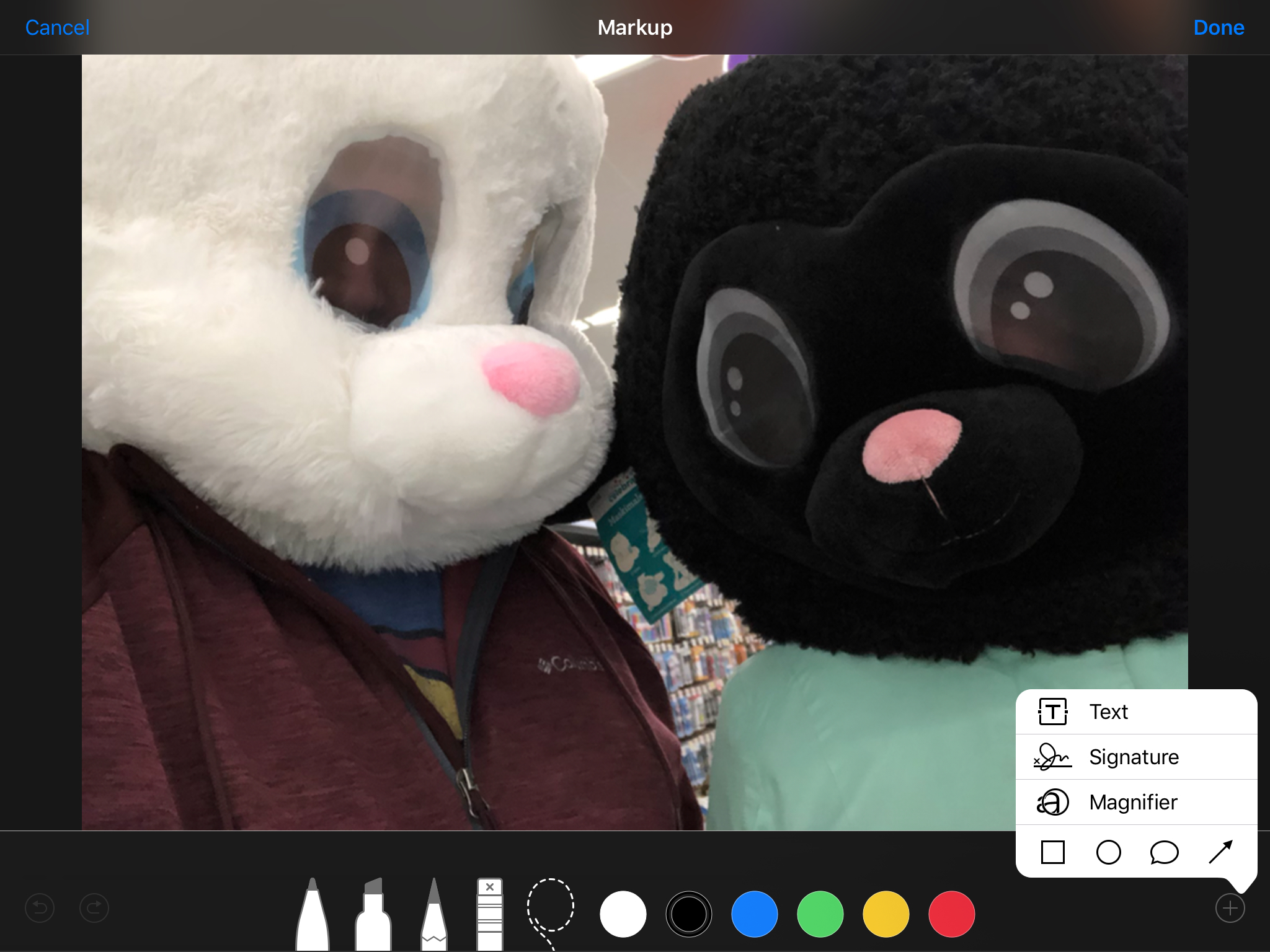Tap the bunny photo canvas
The width and height of the screenshot is (1270, 952).
pos(635,443)
